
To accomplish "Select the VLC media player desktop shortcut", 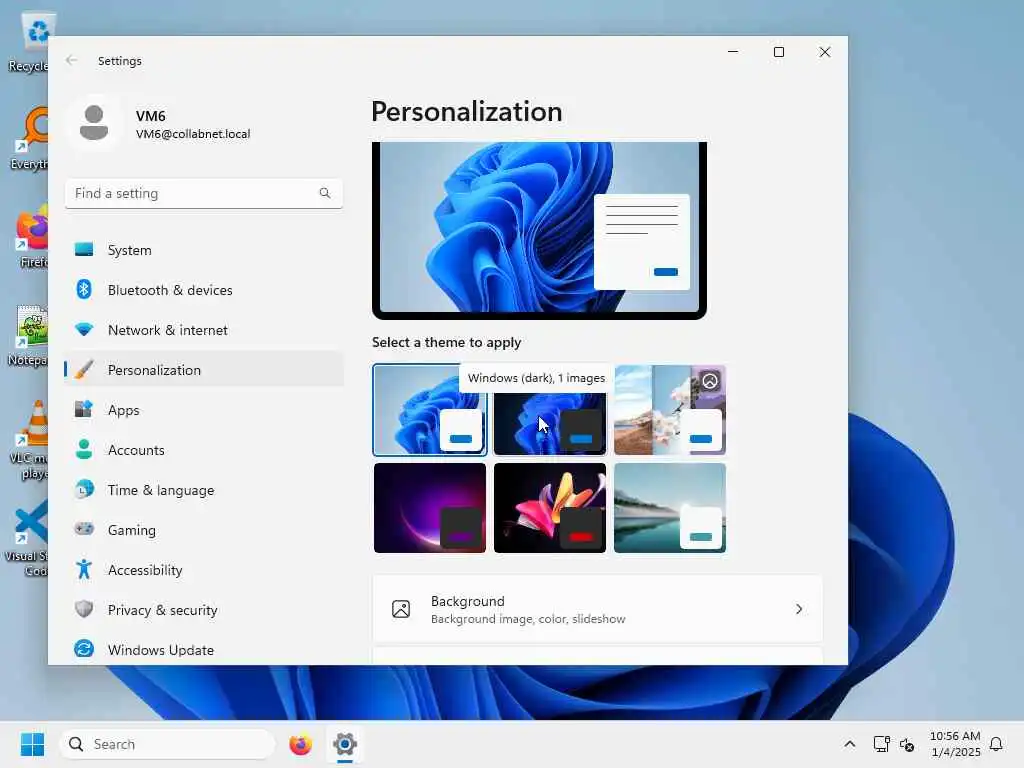I will click(x=29, y=440).
